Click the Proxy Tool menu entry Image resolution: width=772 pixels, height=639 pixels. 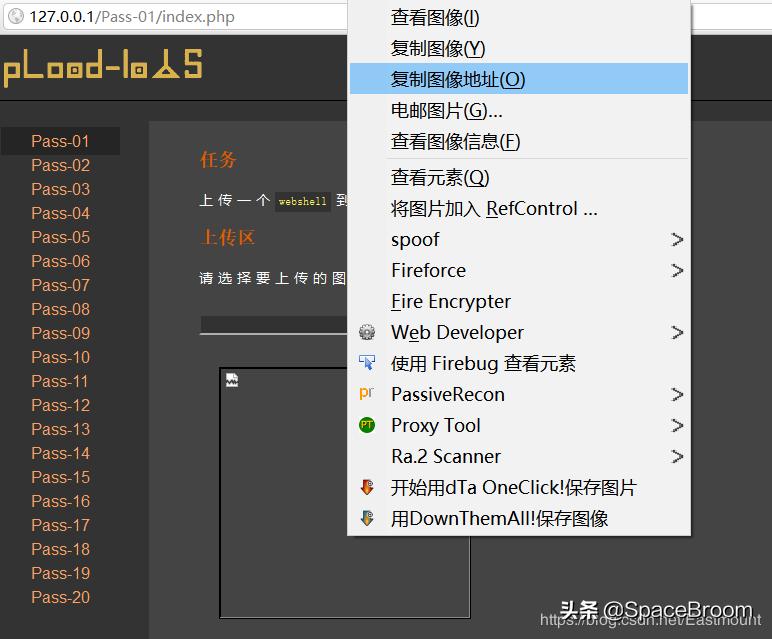tap(519, 425)
